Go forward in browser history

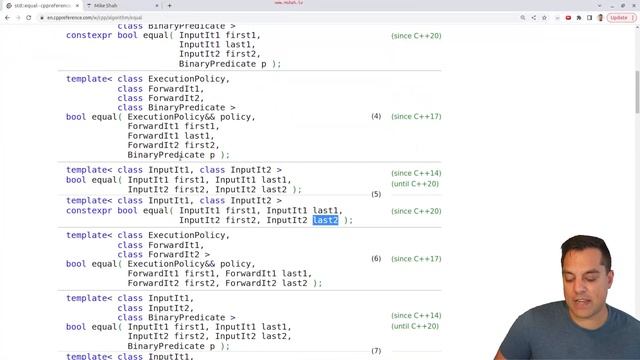coord(18,18)
